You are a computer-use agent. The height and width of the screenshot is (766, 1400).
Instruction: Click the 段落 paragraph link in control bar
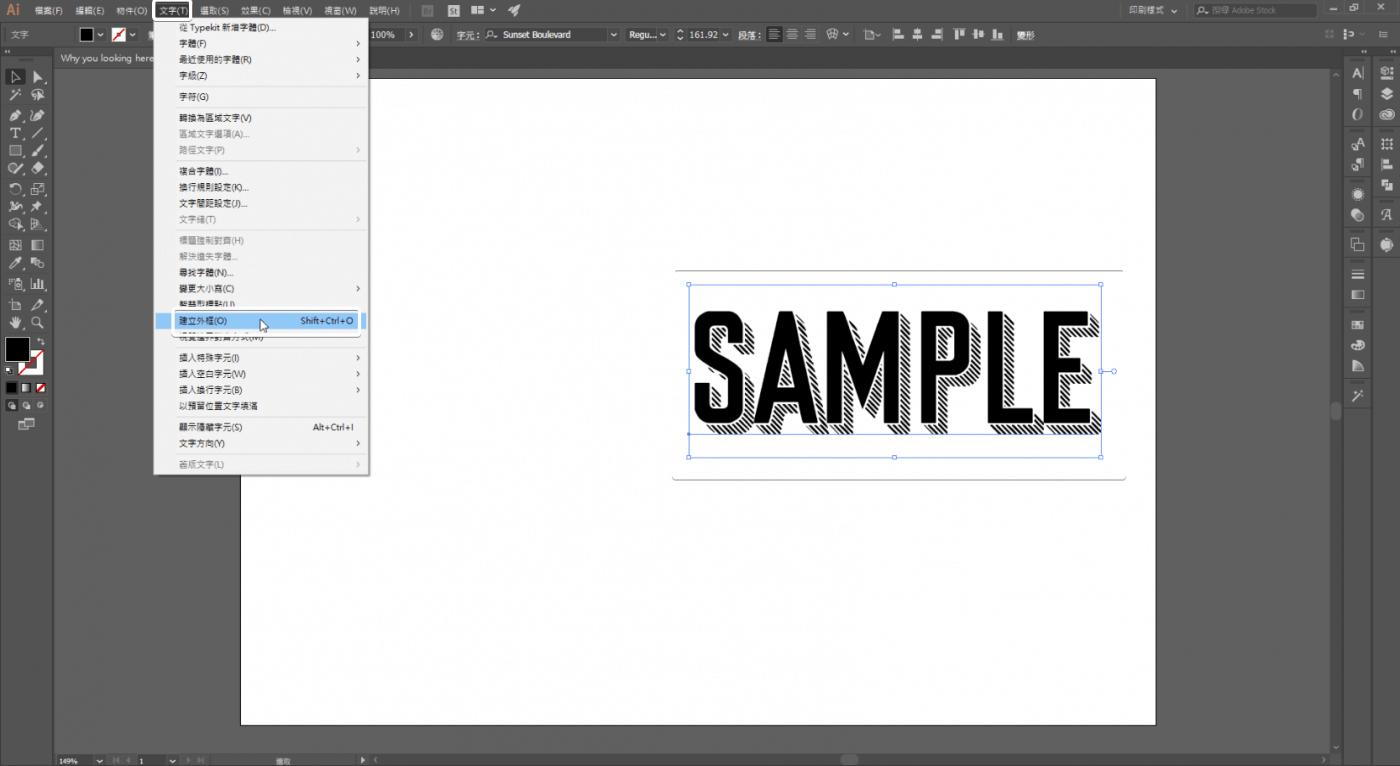pyautogui.click(x=748, y=35)
